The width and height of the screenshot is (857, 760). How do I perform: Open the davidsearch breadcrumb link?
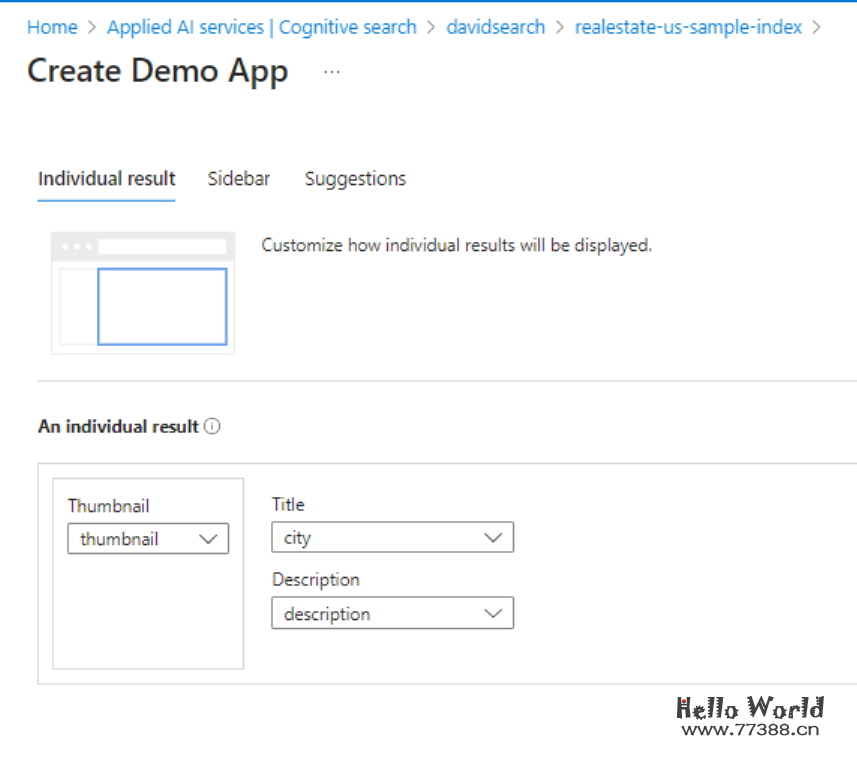click(497, 28)
